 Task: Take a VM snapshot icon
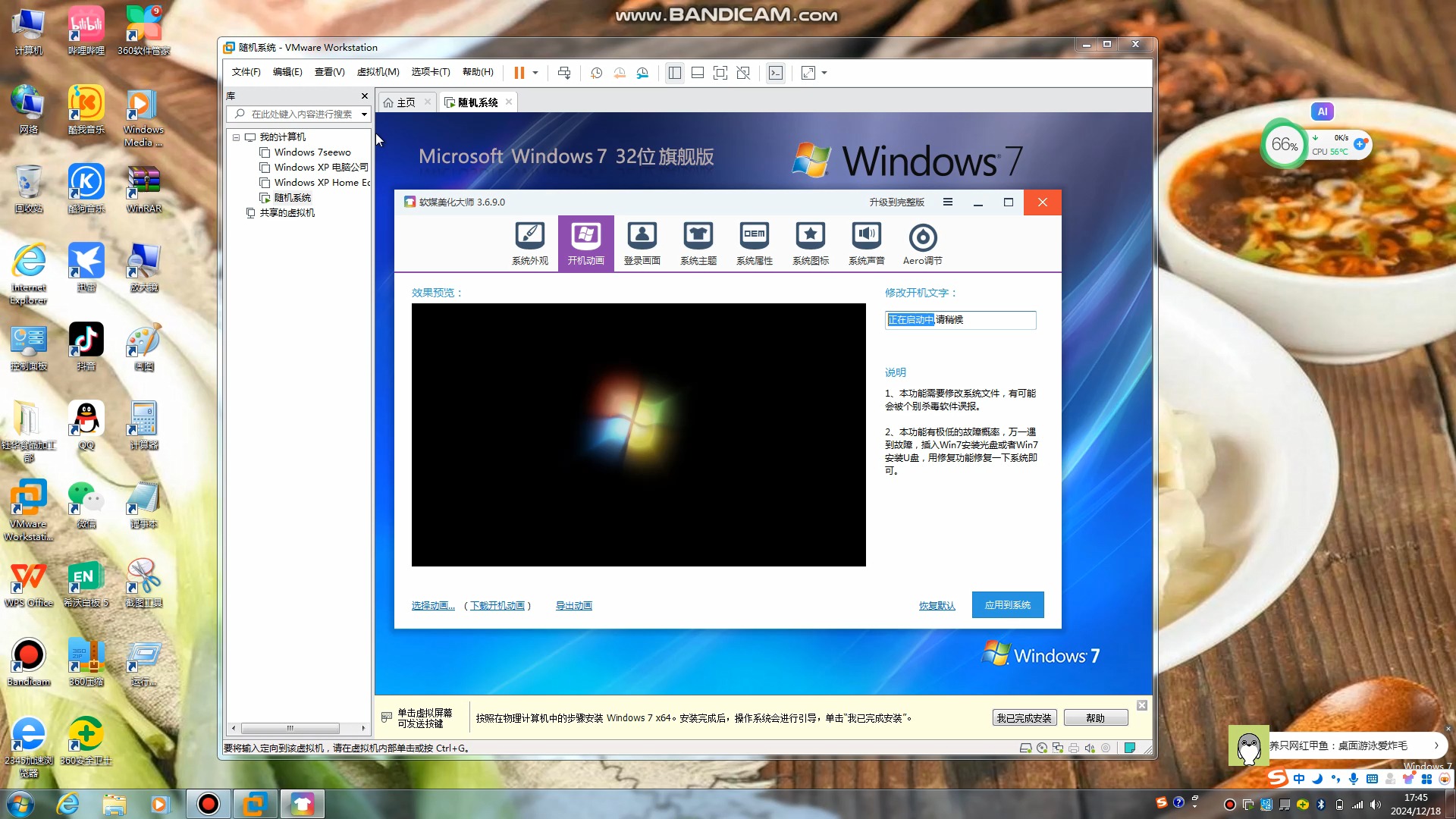pos(597,73)
